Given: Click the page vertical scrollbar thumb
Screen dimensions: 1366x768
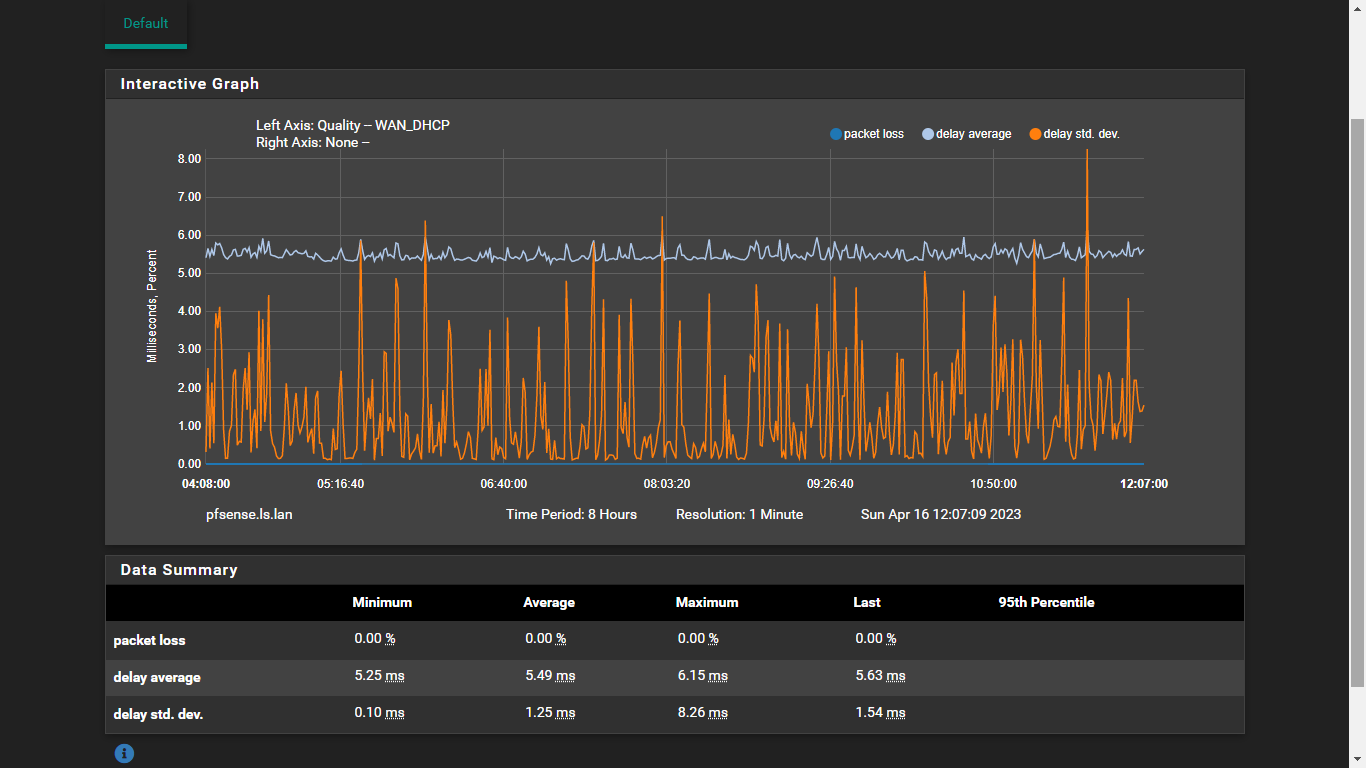Looking at the screenshot, I should (1357, 402).
